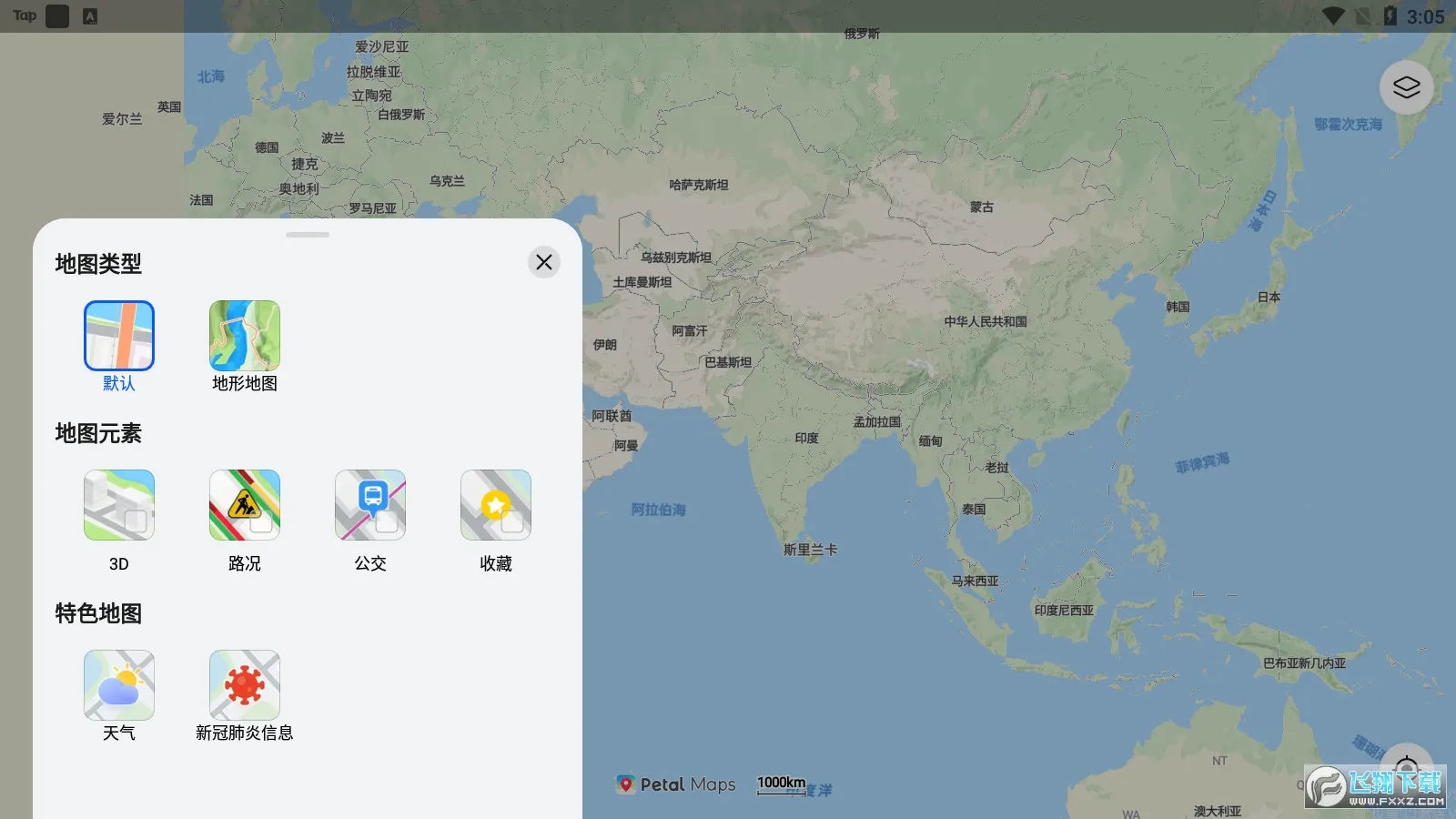
Task: Collapse the panel using the drag handle
Action: [307, 234]
